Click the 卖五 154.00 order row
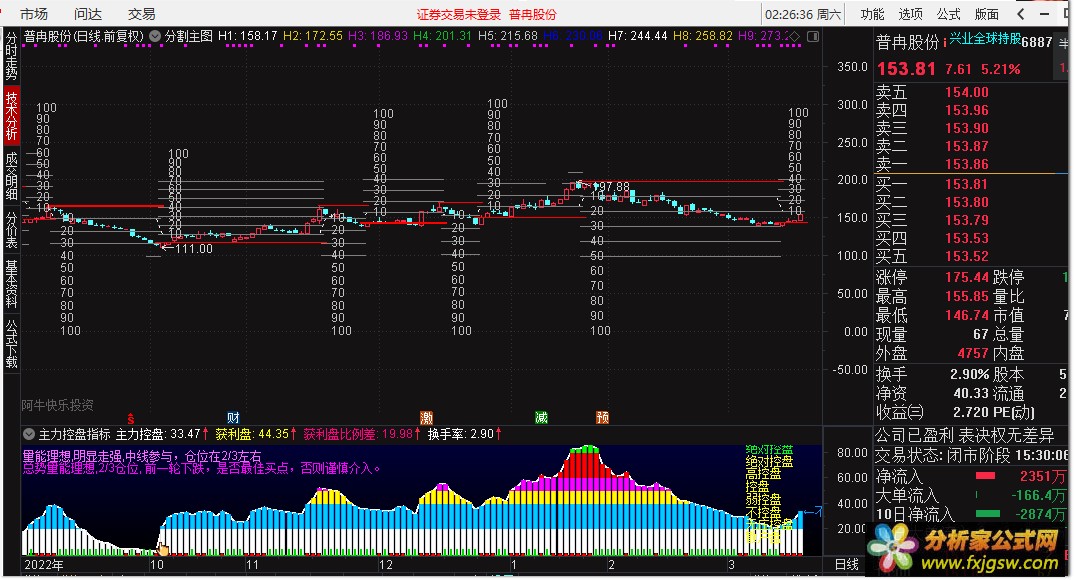 click(x=932, y=92)
